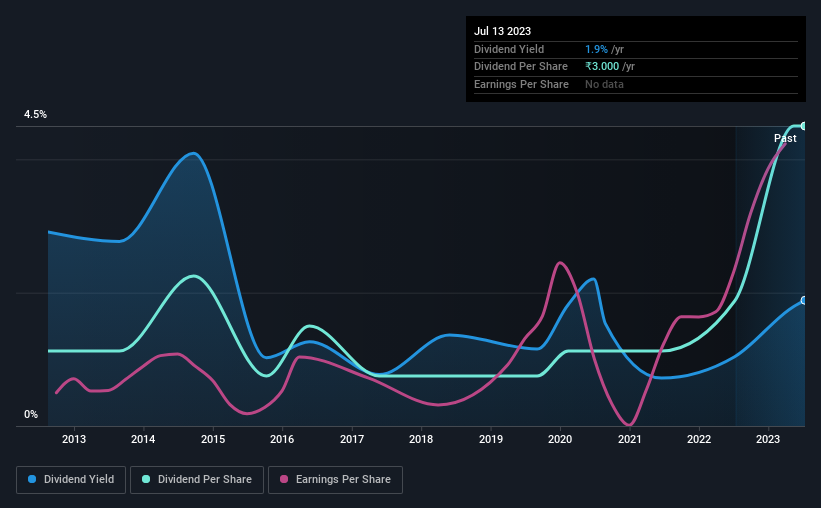The width and height of the screenshot is (821, 508).
Task: Click the teal Dividend Per Share legend dot
Action: tap(146, 479)
